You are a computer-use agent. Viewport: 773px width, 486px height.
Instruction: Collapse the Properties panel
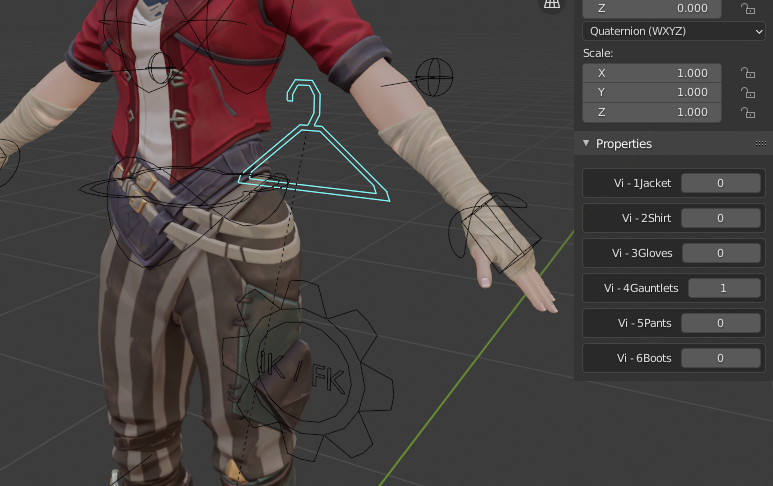587,144
